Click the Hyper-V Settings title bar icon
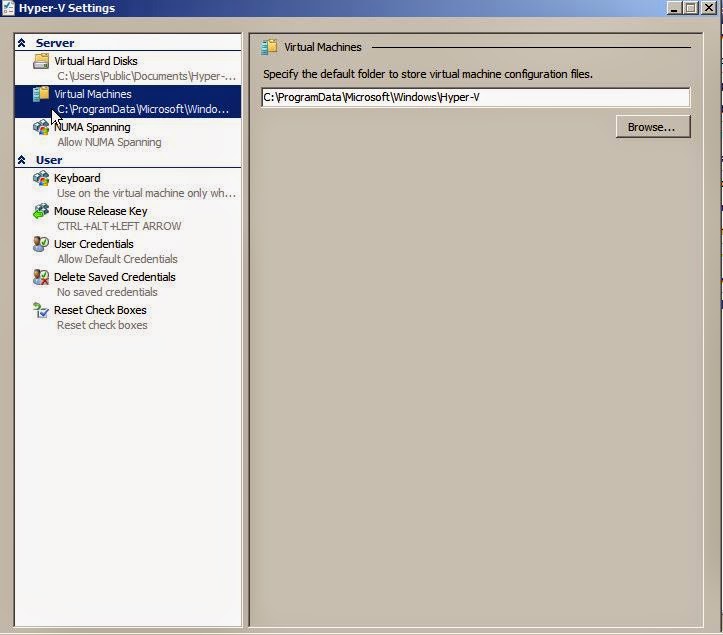 tap(8, 8)
